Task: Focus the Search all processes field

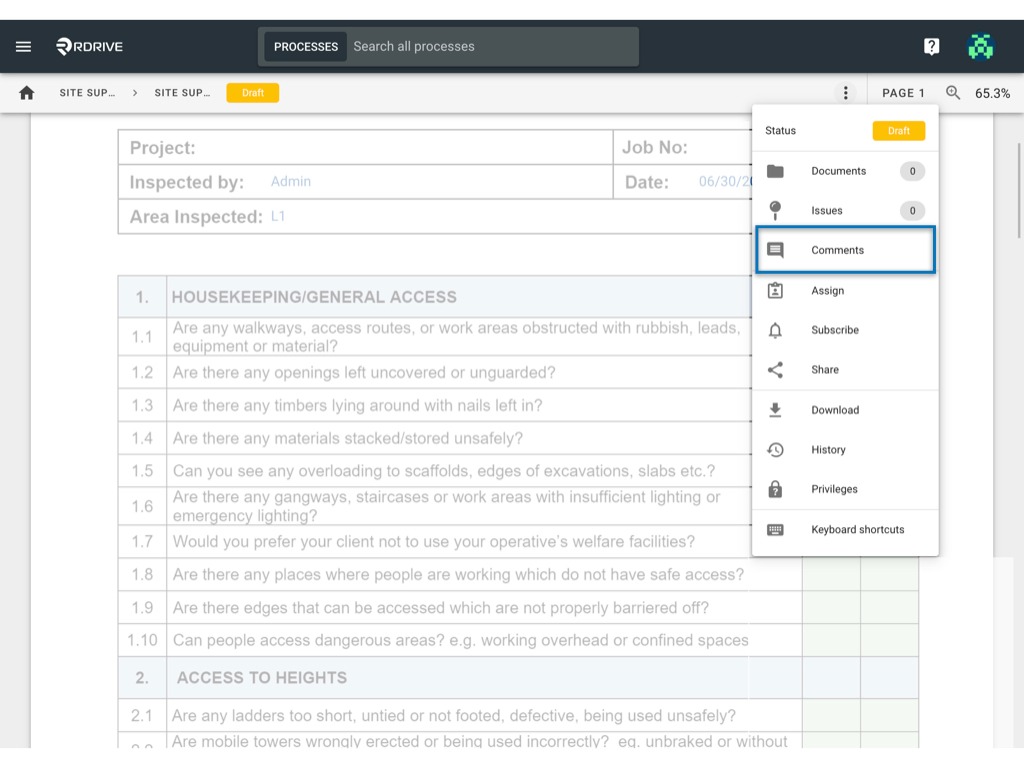Action: coord(492,46)
